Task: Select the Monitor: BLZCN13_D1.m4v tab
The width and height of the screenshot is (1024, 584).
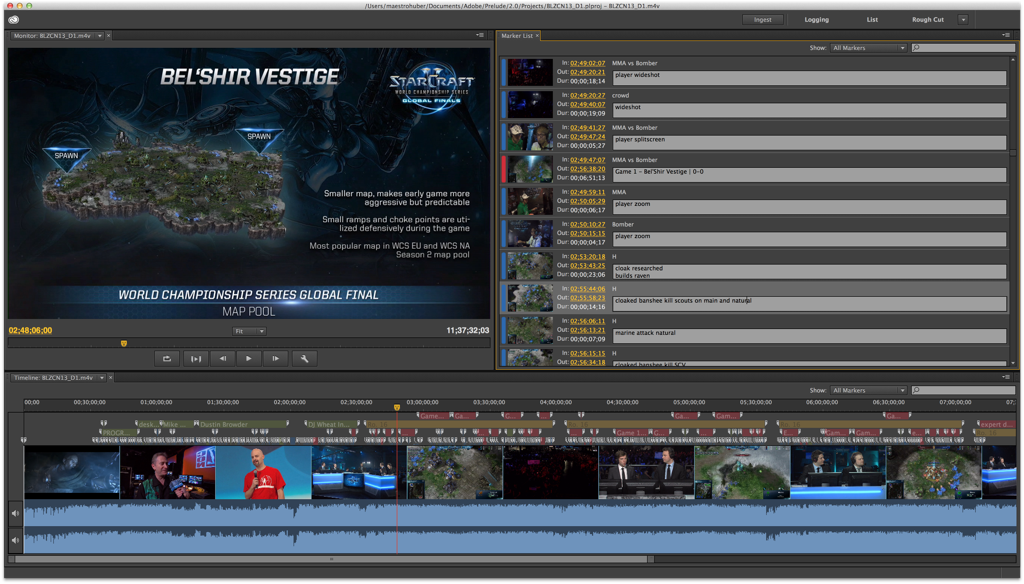Action: click(x=52, y=36)
